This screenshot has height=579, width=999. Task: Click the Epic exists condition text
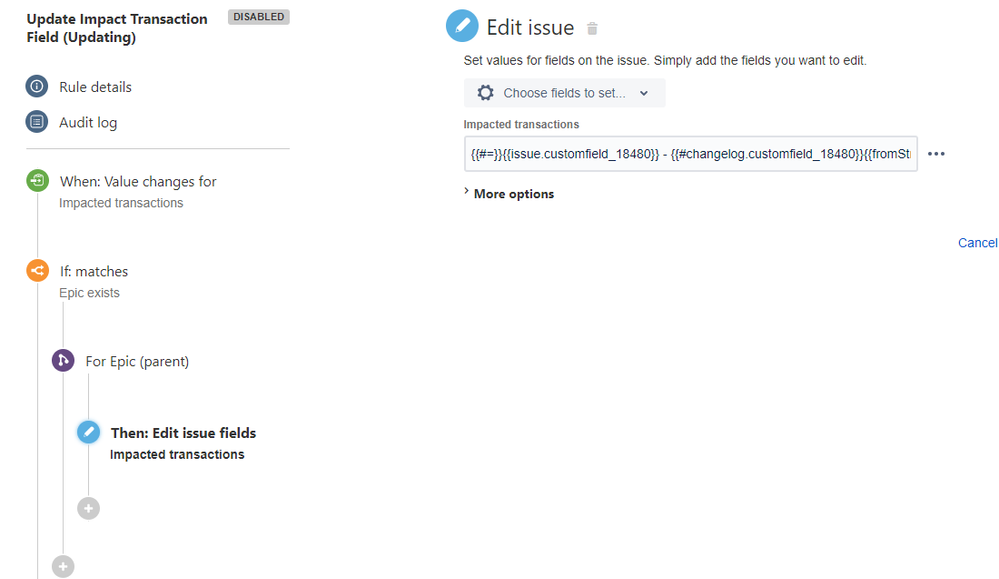(89, 293)
